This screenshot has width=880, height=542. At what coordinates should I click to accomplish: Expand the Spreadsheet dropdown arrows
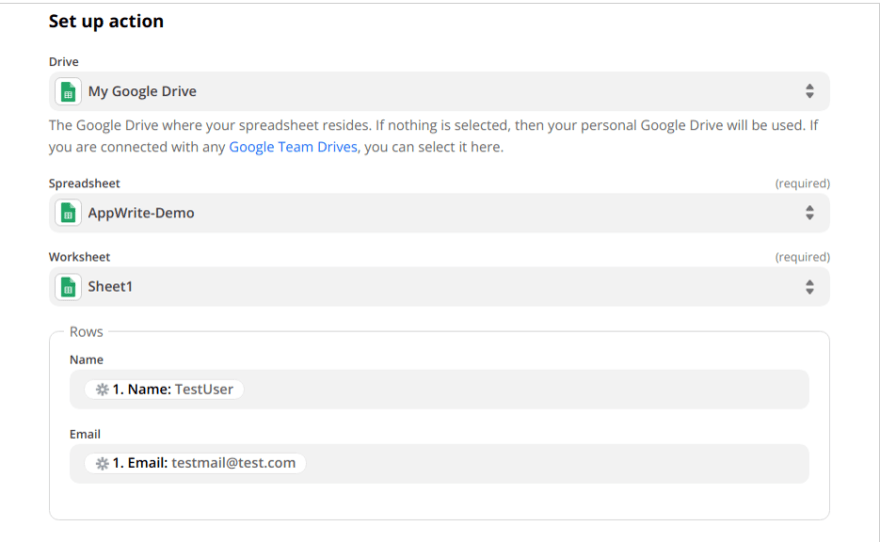(809, 213)
